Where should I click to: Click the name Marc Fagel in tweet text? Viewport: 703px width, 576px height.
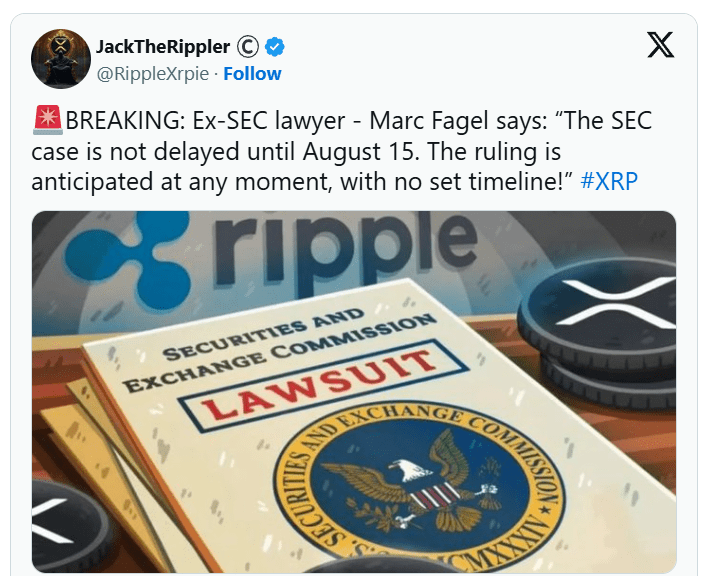[x=429, y=120]
